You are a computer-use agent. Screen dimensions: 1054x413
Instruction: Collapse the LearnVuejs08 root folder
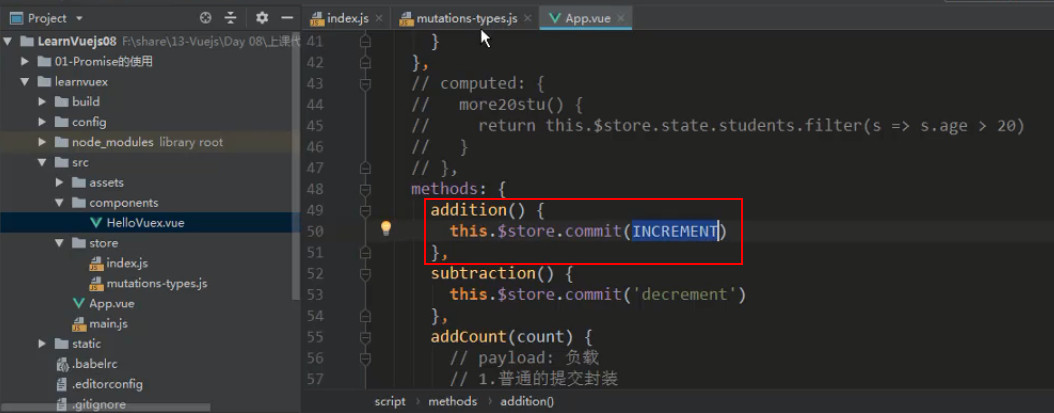point(8,42)
